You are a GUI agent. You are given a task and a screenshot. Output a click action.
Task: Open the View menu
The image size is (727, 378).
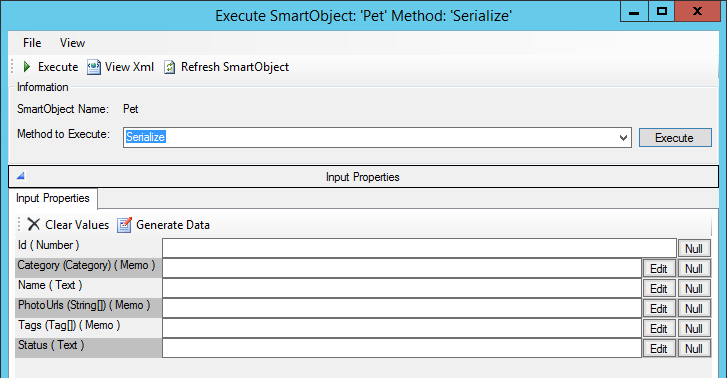[72, 43]
